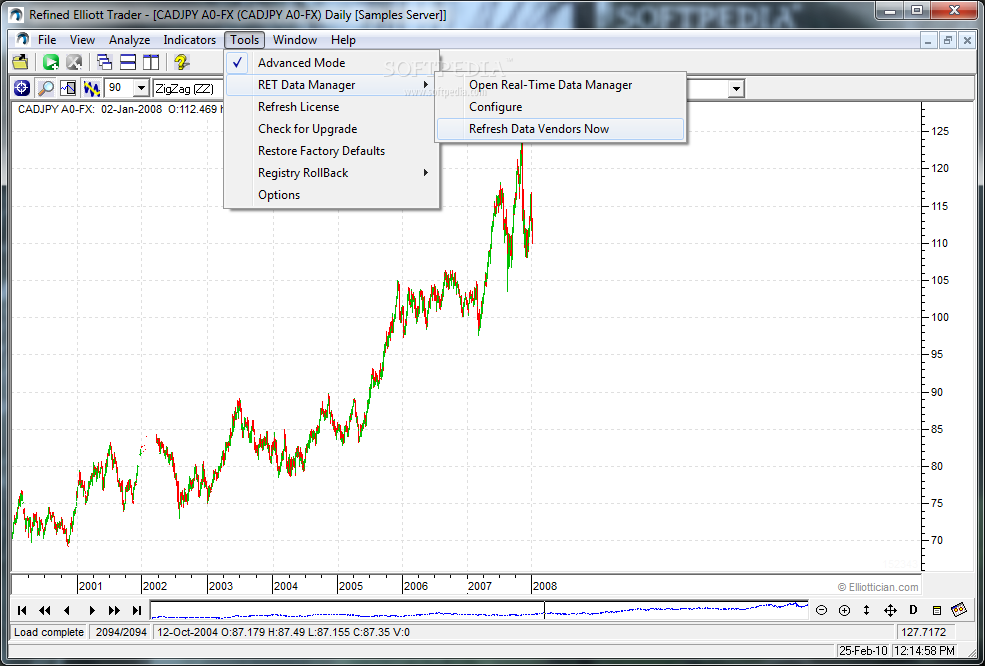Open the ZigZag (ZZ) indicator combo box
Screen dimensions: 985x666
pos(188,88)
